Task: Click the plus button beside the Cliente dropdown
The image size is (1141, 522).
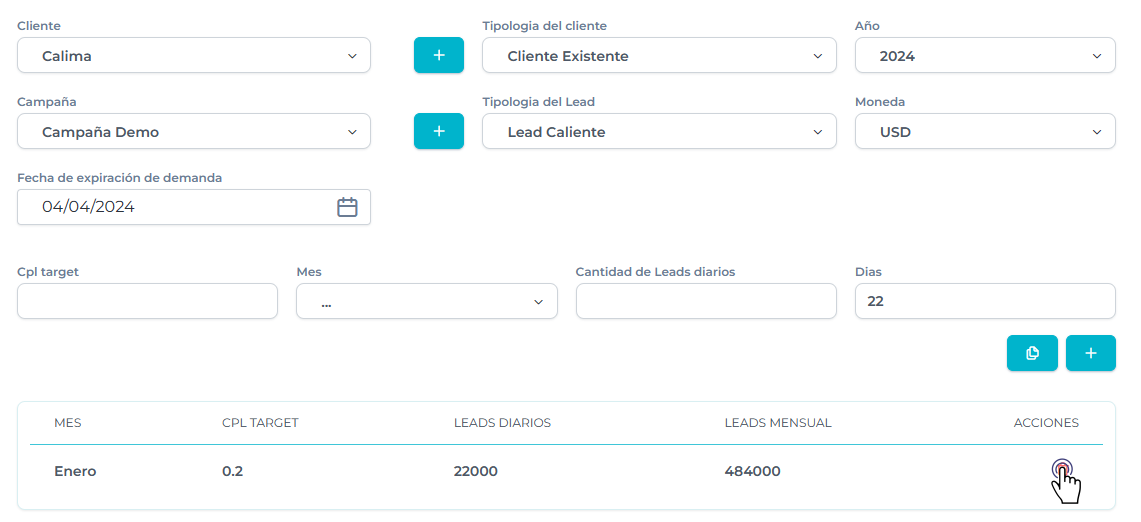Action: (x=439, y=55)
